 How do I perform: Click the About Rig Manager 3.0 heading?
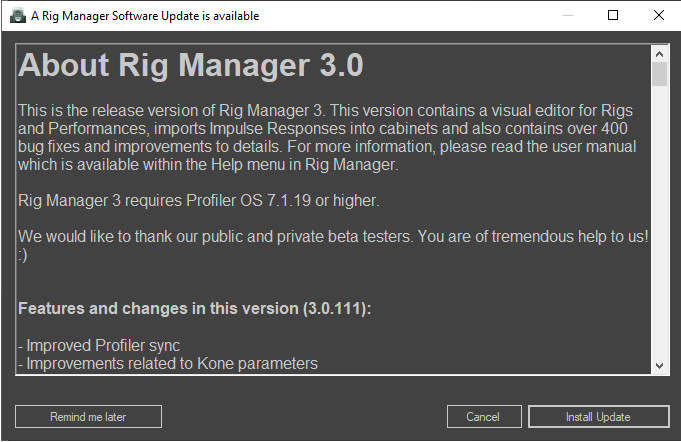click(x=191, y=65)
